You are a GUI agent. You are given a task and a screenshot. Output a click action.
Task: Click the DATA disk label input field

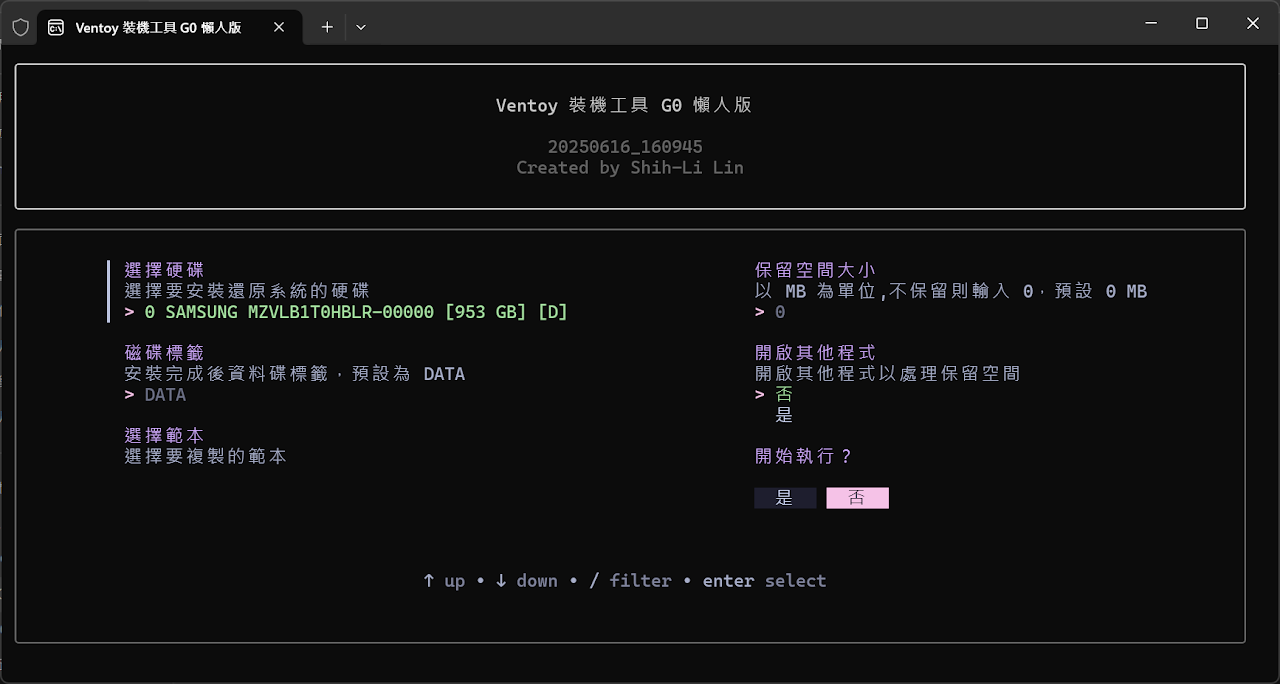(x=165, y=395)
